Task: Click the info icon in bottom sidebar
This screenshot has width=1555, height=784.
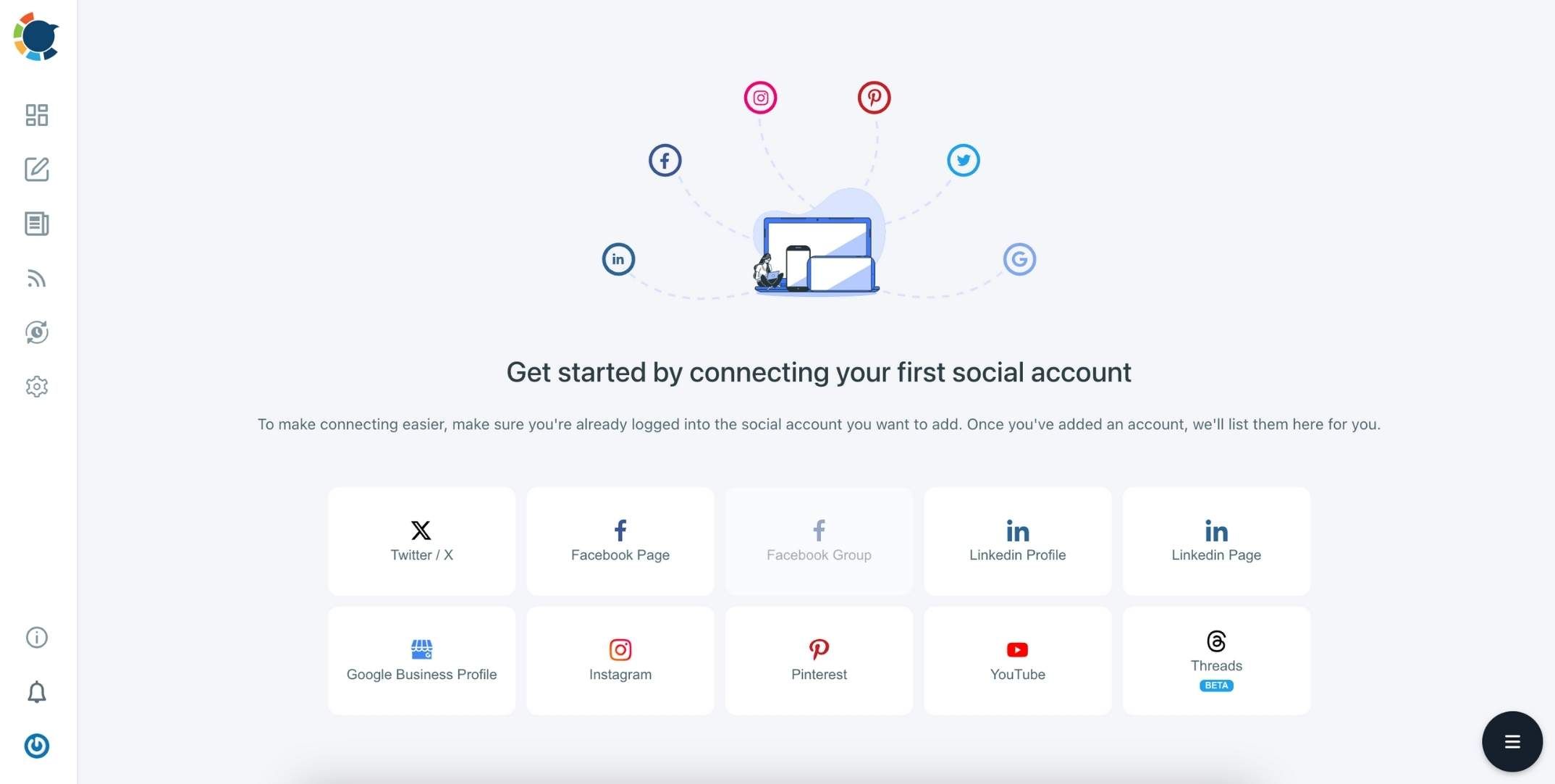Action: point(36,637)
